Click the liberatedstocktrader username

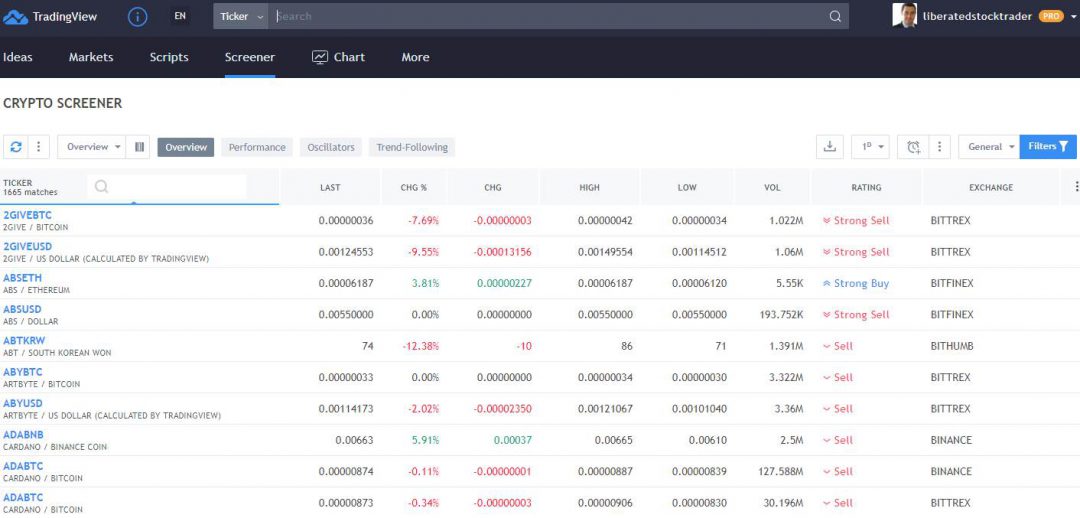977,16
